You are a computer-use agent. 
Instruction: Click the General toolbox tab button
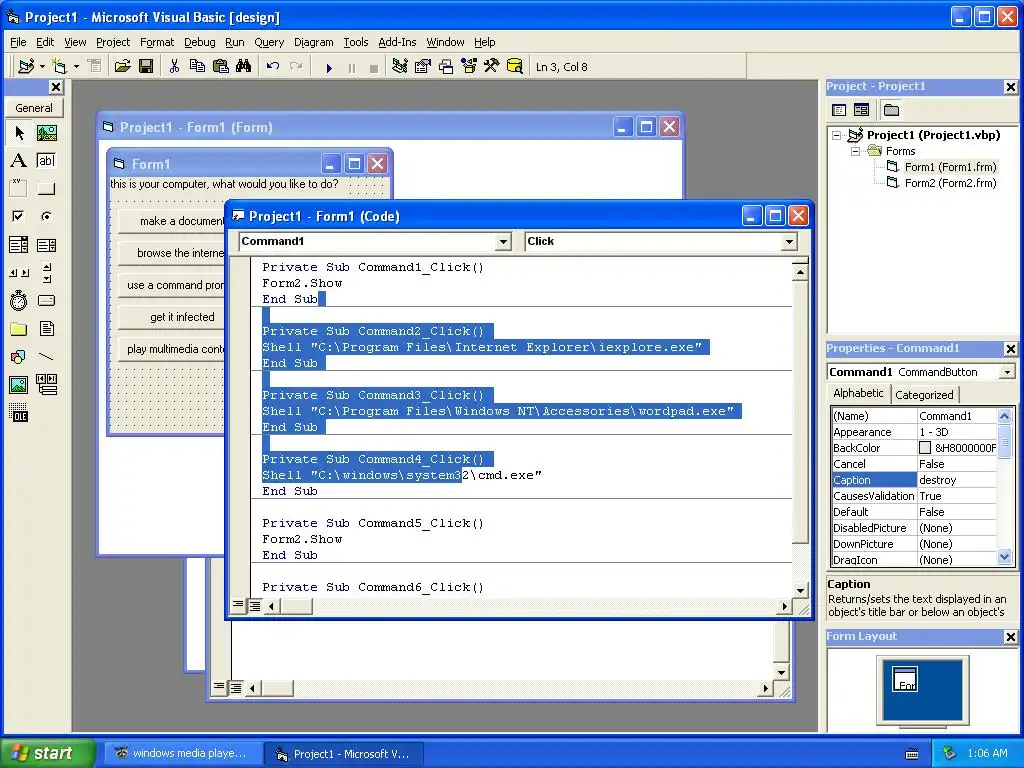tap(34, 108)
